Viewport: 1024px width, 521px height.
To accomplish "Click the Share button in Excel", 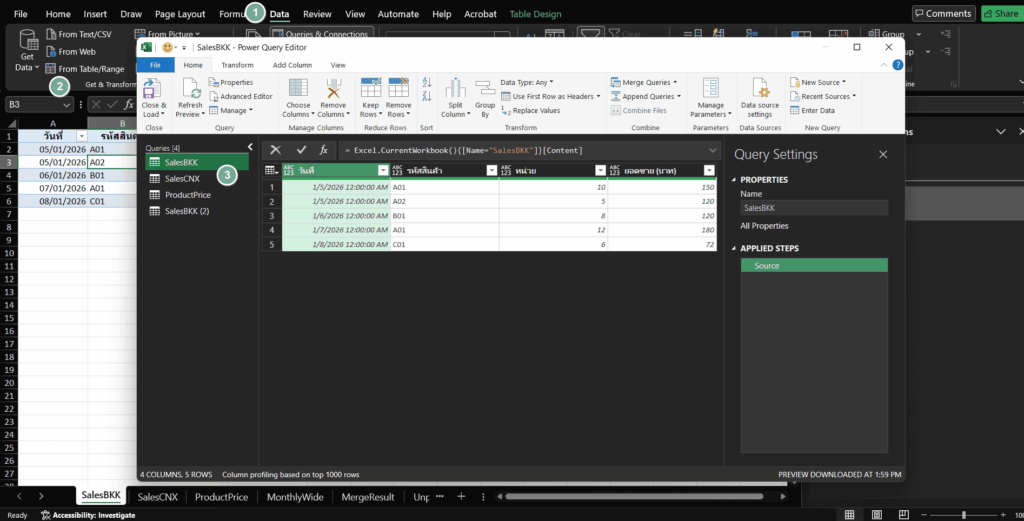I will point(1002,14).
